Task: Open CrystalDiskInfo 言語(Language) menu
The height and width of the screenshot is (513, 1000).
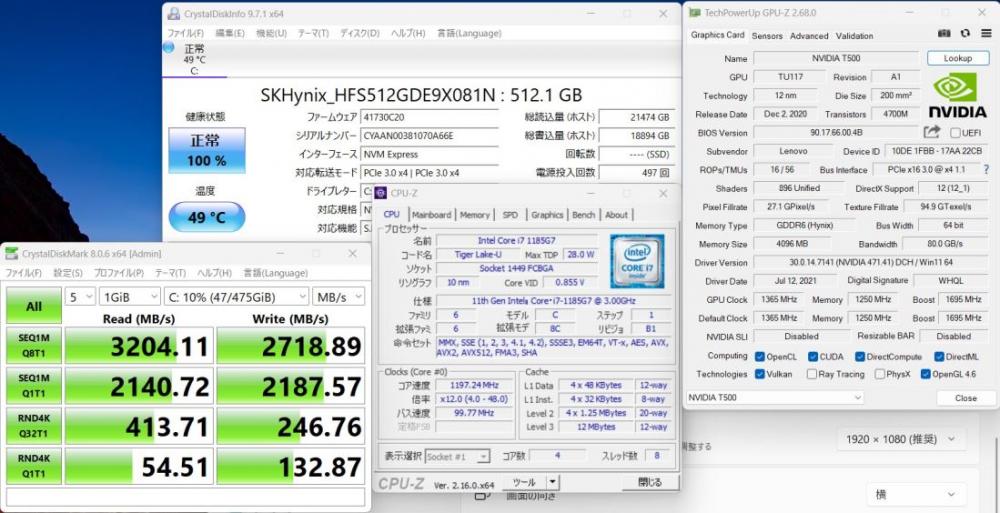Action: point(469,33)
